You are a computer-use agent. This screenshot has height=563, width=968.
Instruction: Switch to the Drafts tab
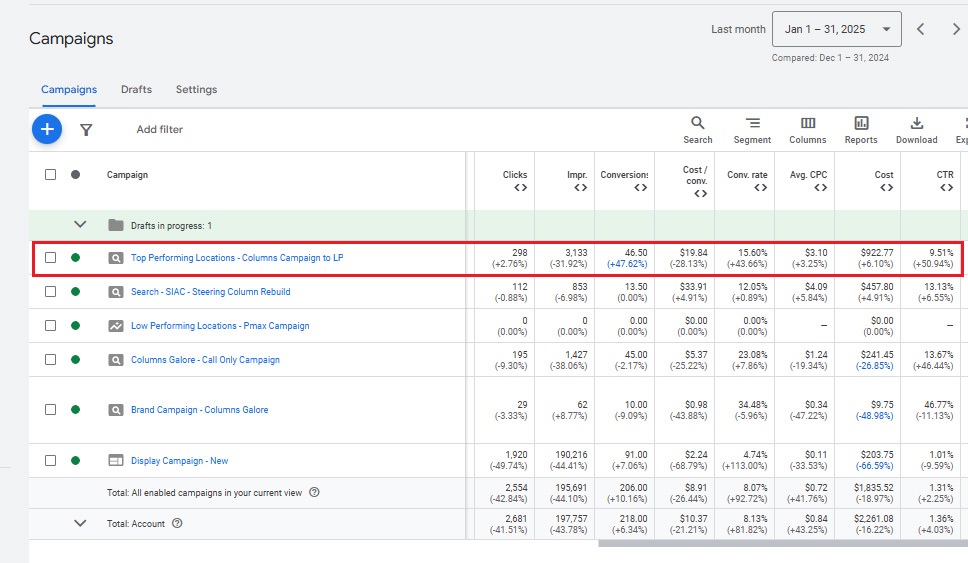coord(136,90)
